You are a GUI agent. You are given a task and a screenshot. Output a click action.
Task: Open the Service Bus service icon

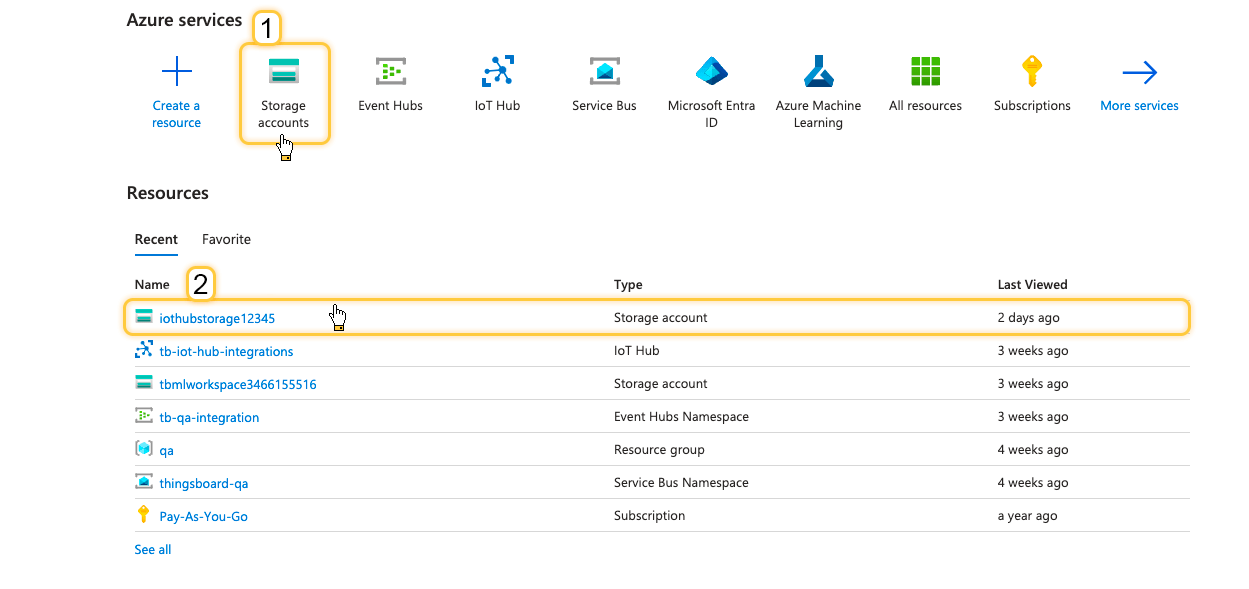[x=604, y=73]
